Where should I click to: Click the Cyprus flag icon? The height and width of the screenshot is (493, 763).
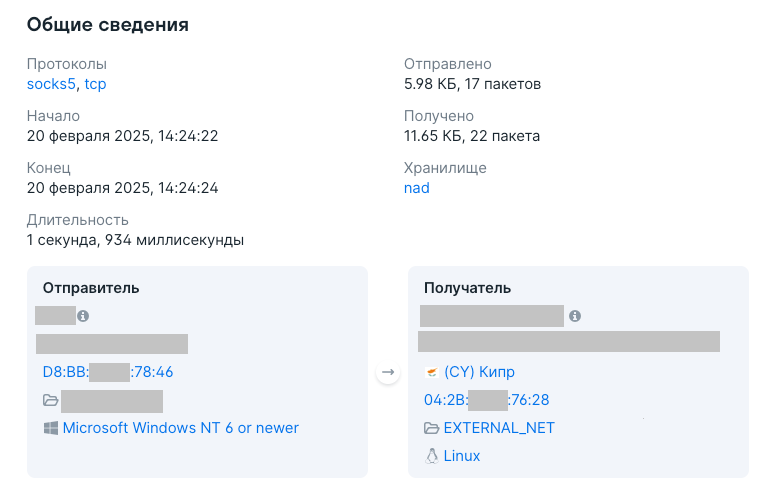pyautogui.click(x=432, y=372)
